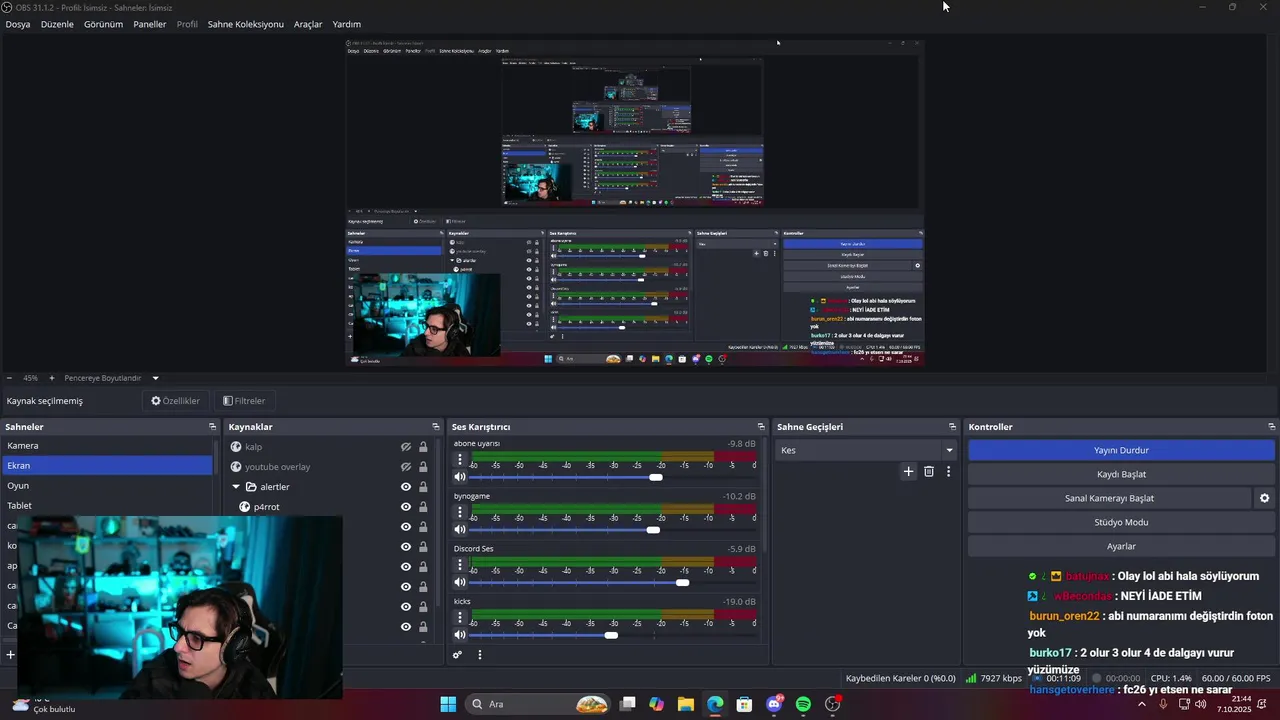Image resolution: width=1280 pixels, height=720 pixels.
Task: Open source Filtreler button
Action: coord(244,401)
